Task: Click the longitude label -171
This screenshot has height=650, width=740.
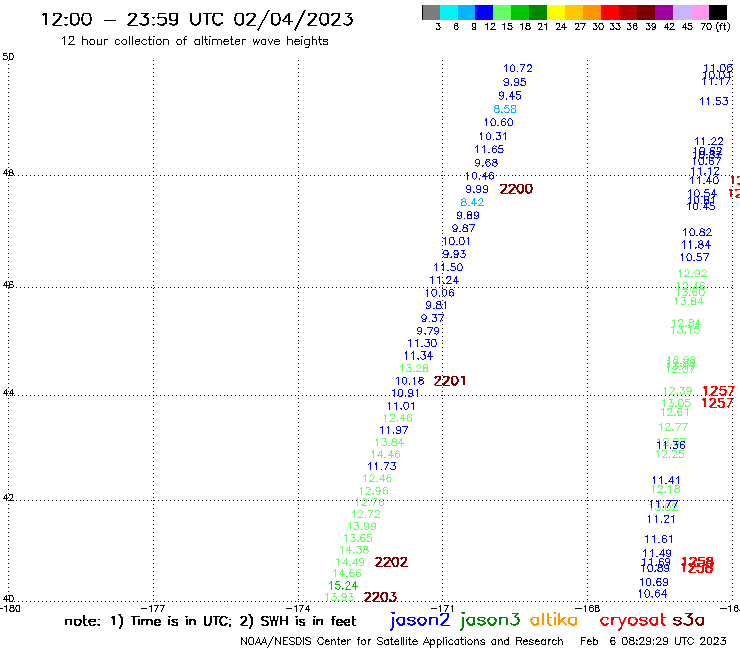Action: (443, 608)
